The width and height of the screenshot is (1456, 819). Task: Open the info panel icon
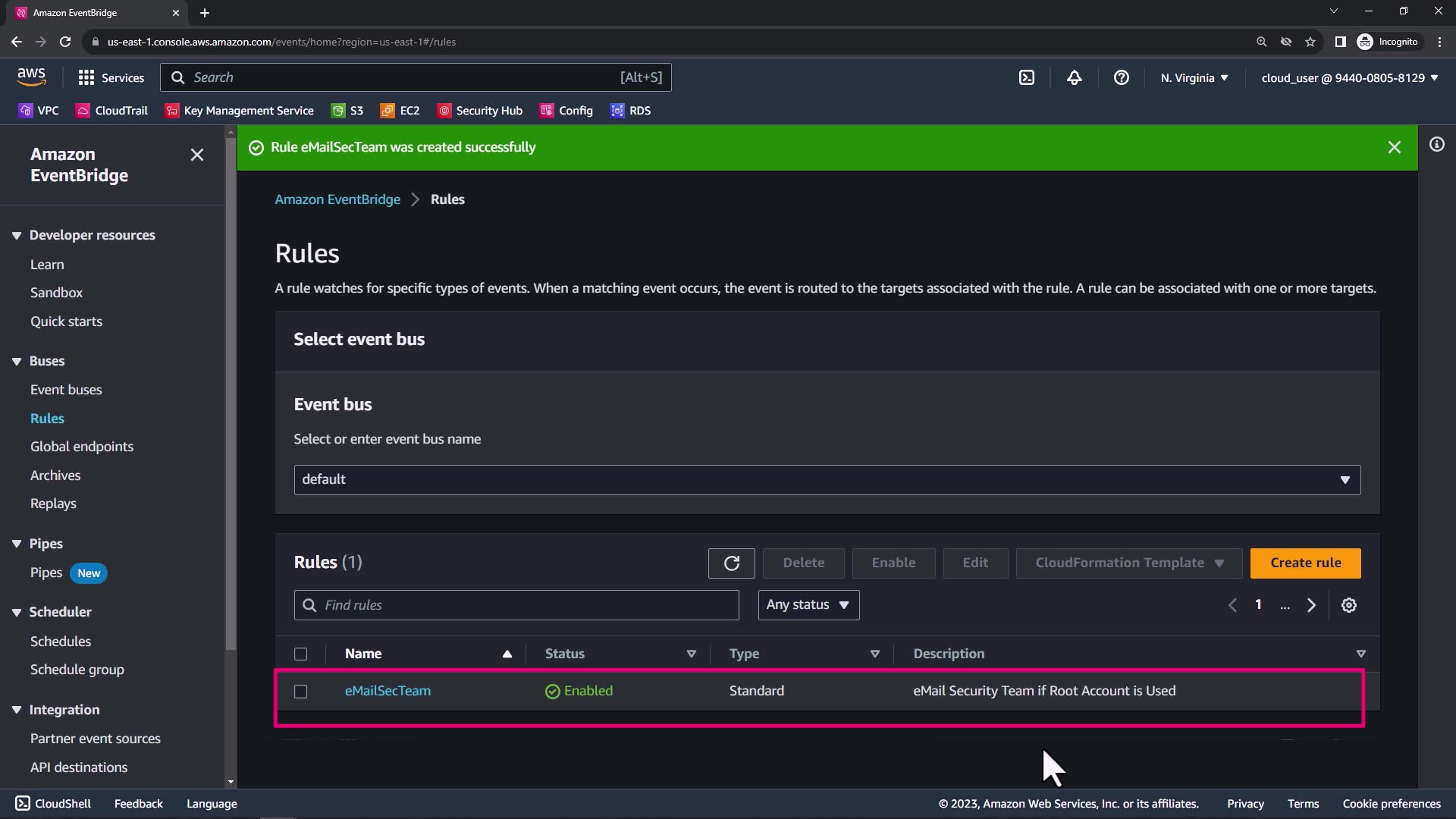(x=1436, y=144)
